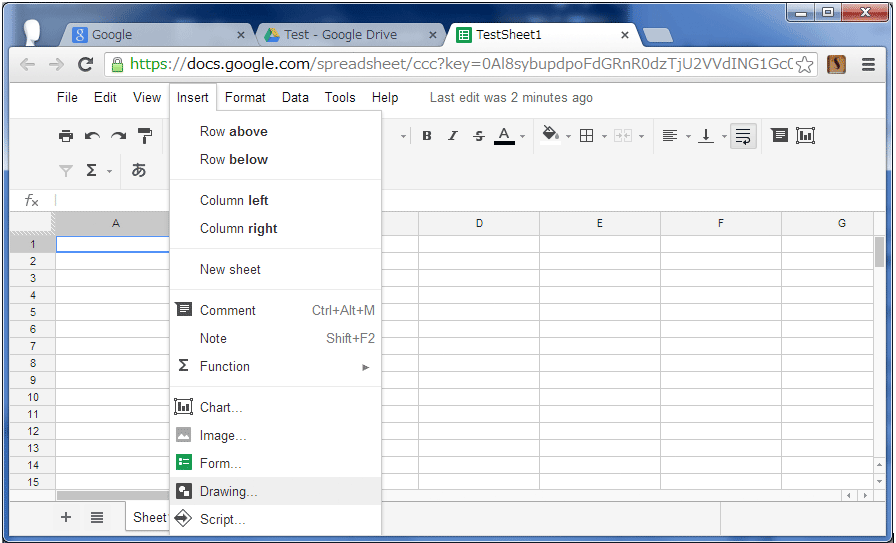The image size is (896, 543).
Task: Expand the Function submenu
Action: coord(275,366)
